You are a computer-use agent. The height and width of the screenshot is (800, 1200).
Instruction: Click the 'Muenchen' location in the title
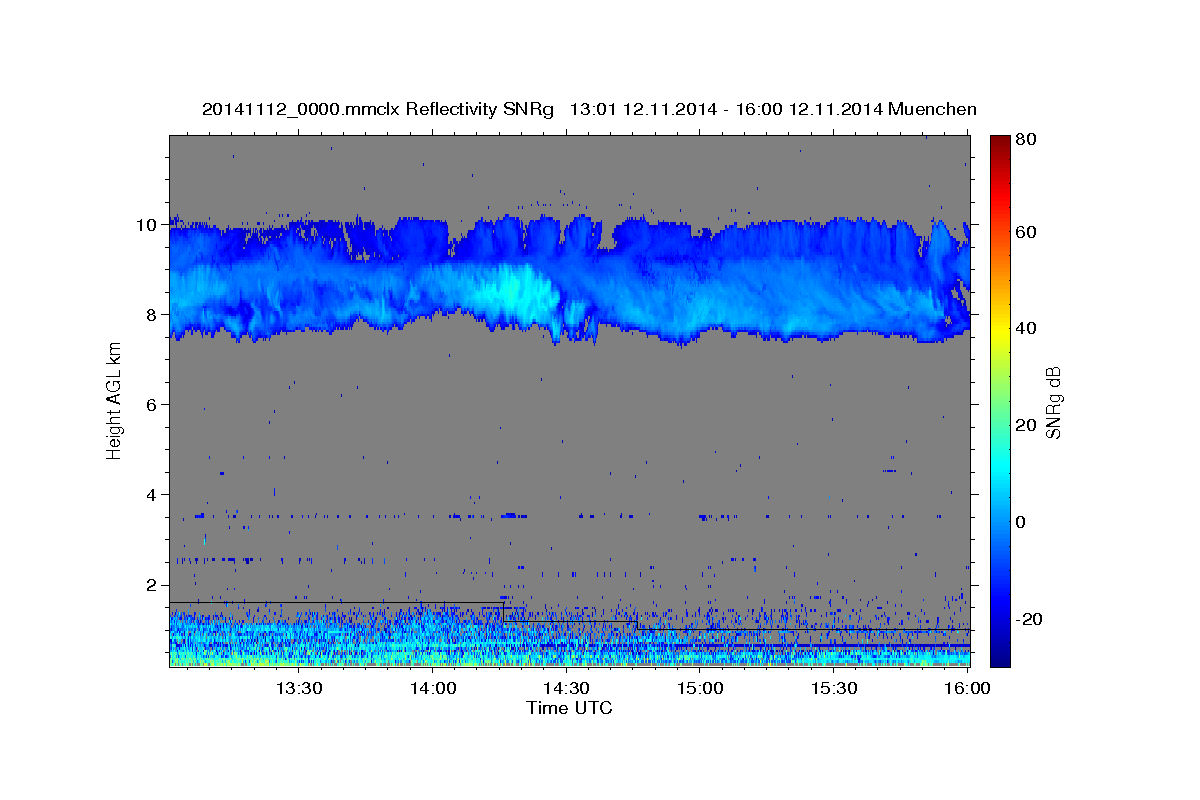point(932,109)
